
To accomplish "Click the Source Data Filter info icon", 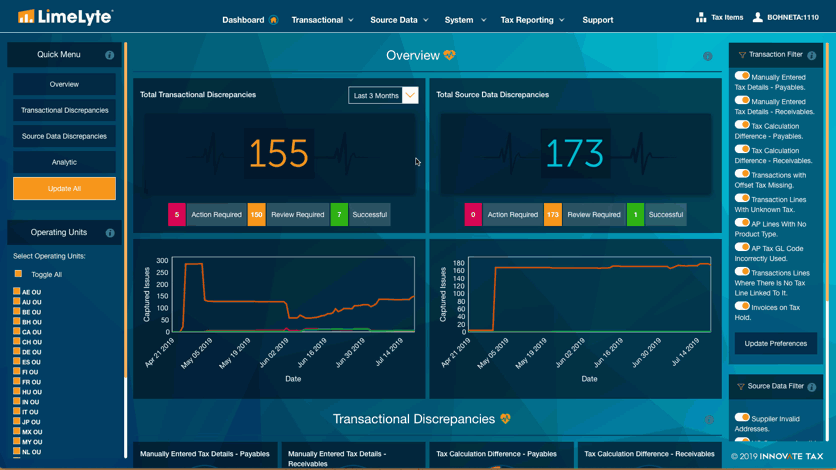I will click(811, 387).
